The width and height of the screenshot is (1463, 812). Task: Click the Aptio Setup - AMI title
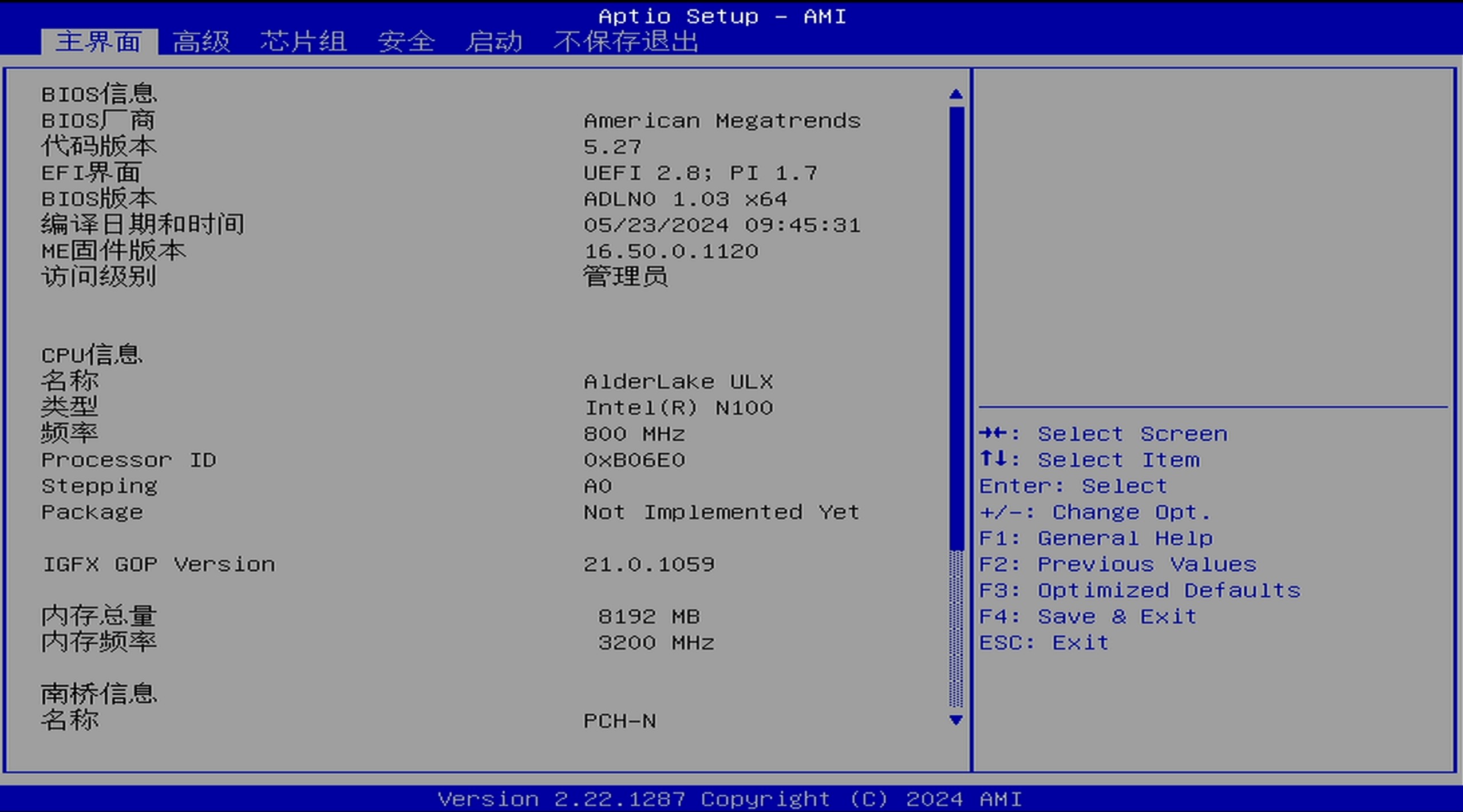(722, 17)
